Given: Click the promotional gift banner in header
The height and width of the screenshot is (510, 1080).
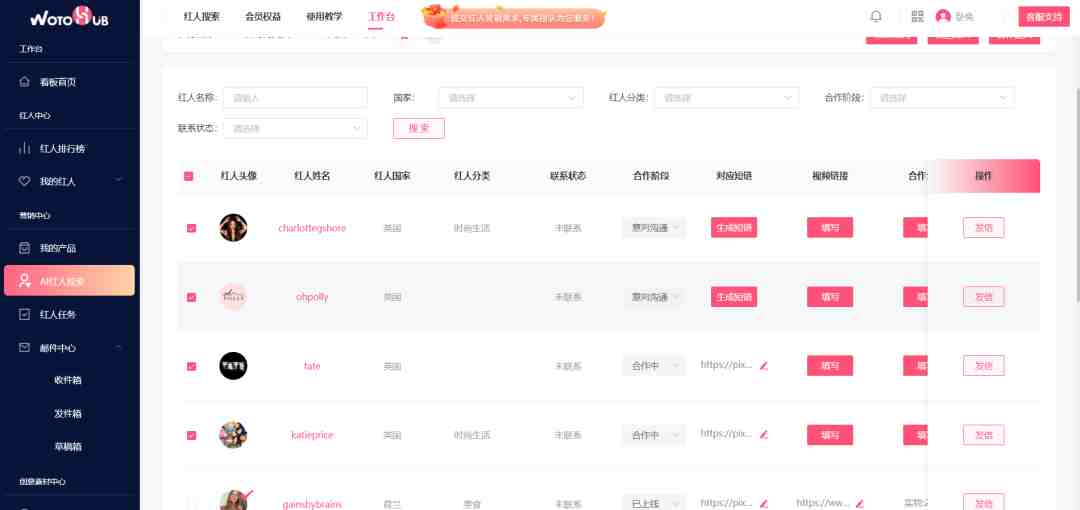Looking at the screenshot, I should (514, 17).
